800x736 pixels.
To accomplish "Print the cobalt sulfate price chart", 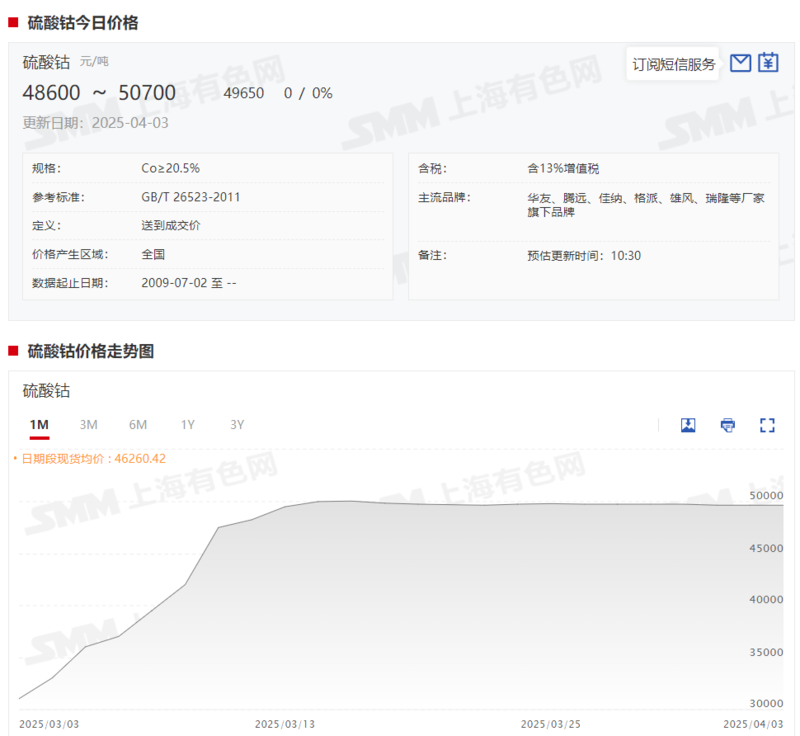I will coord(728,425).
